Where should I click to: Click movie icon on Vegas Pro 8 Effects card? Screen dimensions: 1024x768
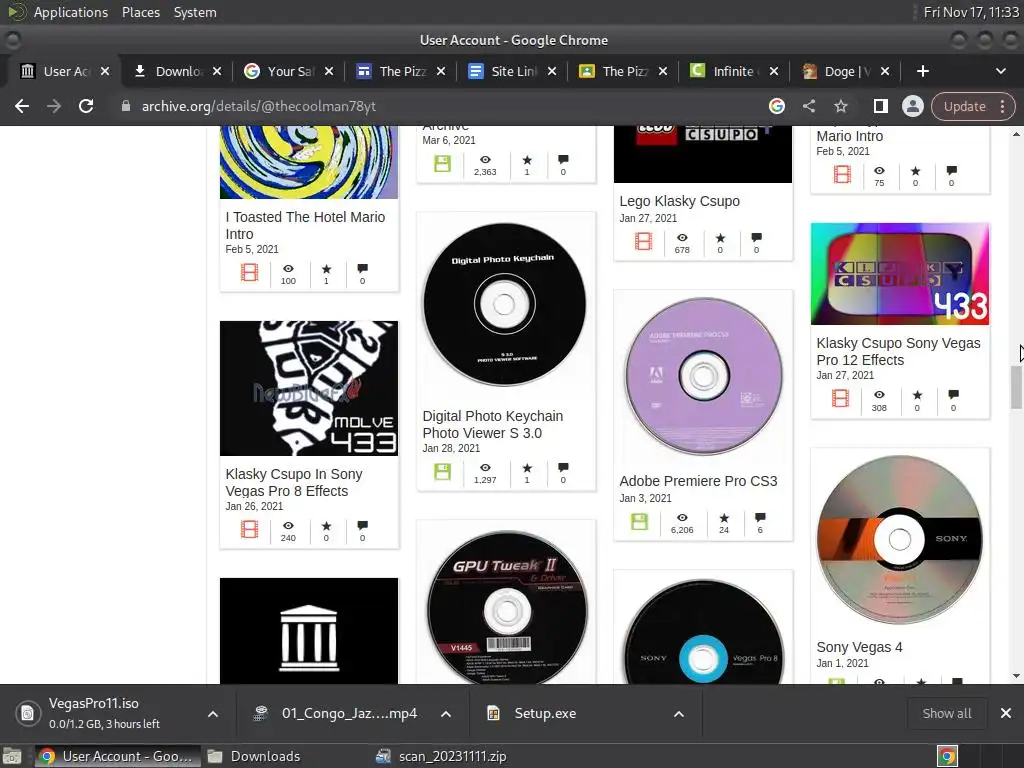[249, 528]
